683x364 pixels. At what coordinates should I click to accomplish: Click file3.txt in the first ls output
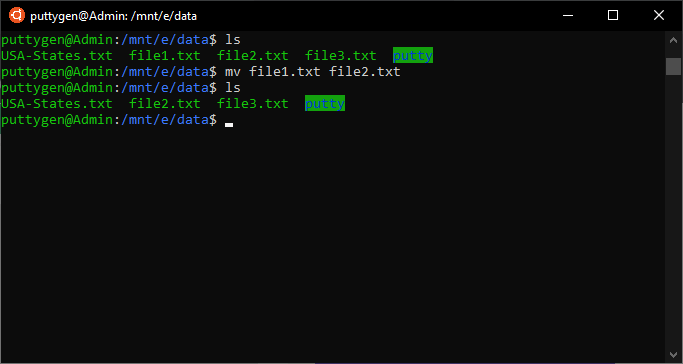coord(341,56)
